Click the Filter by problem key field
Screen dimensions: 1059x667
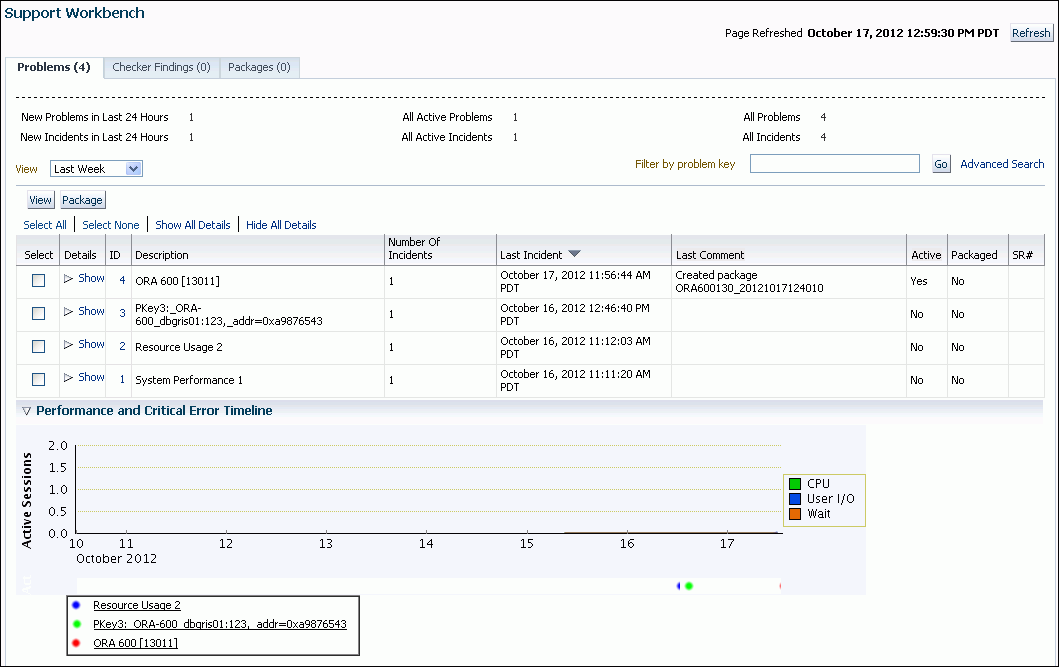pyautogui.click(x=834, y=164)
